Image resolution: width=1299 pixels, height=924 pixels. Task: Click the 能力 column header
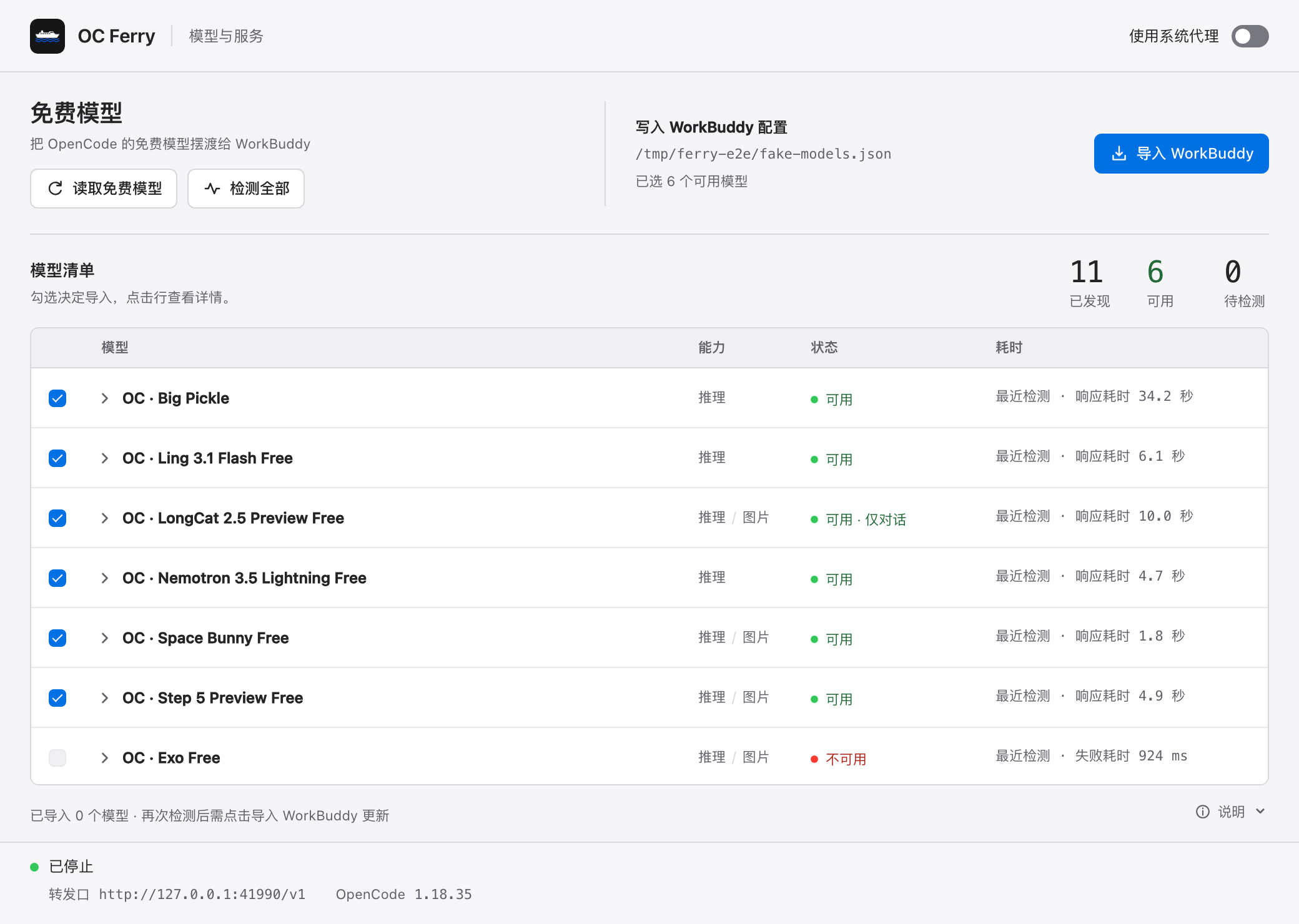pyautogui.click(x=712, y=348)
